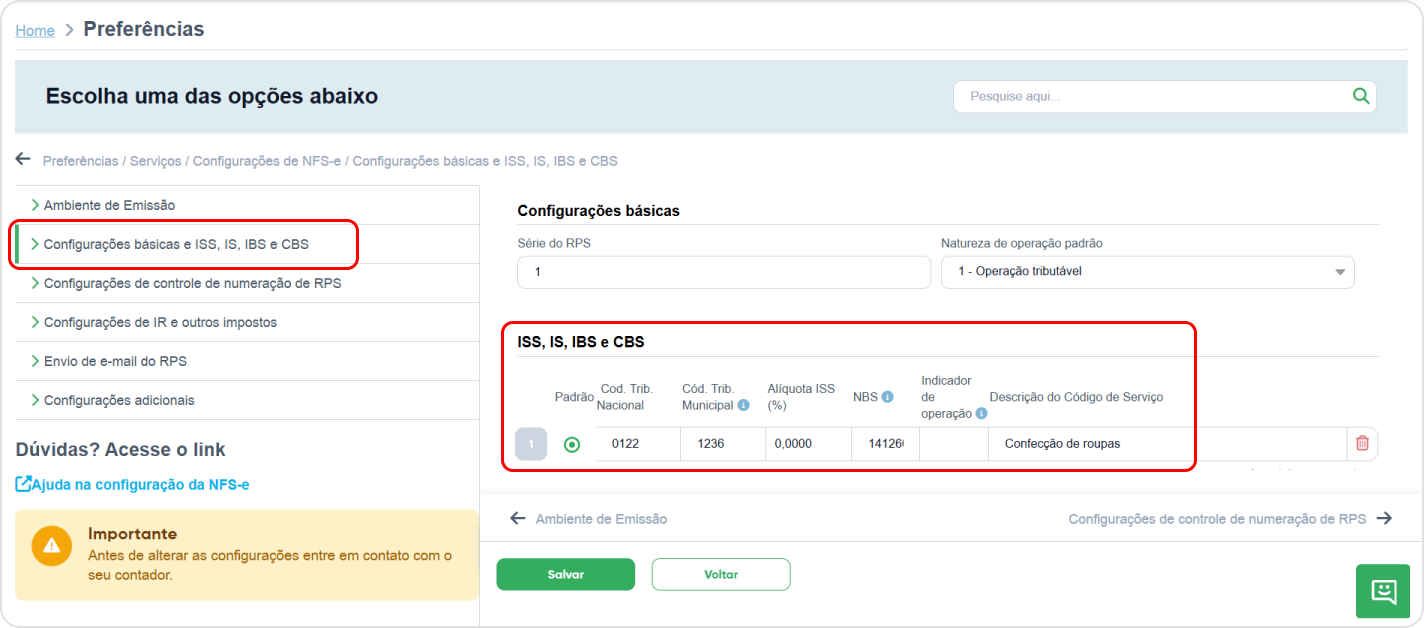
Task: Edit the NBS code field
Action: pyautogui.click(x=885, y=444)
